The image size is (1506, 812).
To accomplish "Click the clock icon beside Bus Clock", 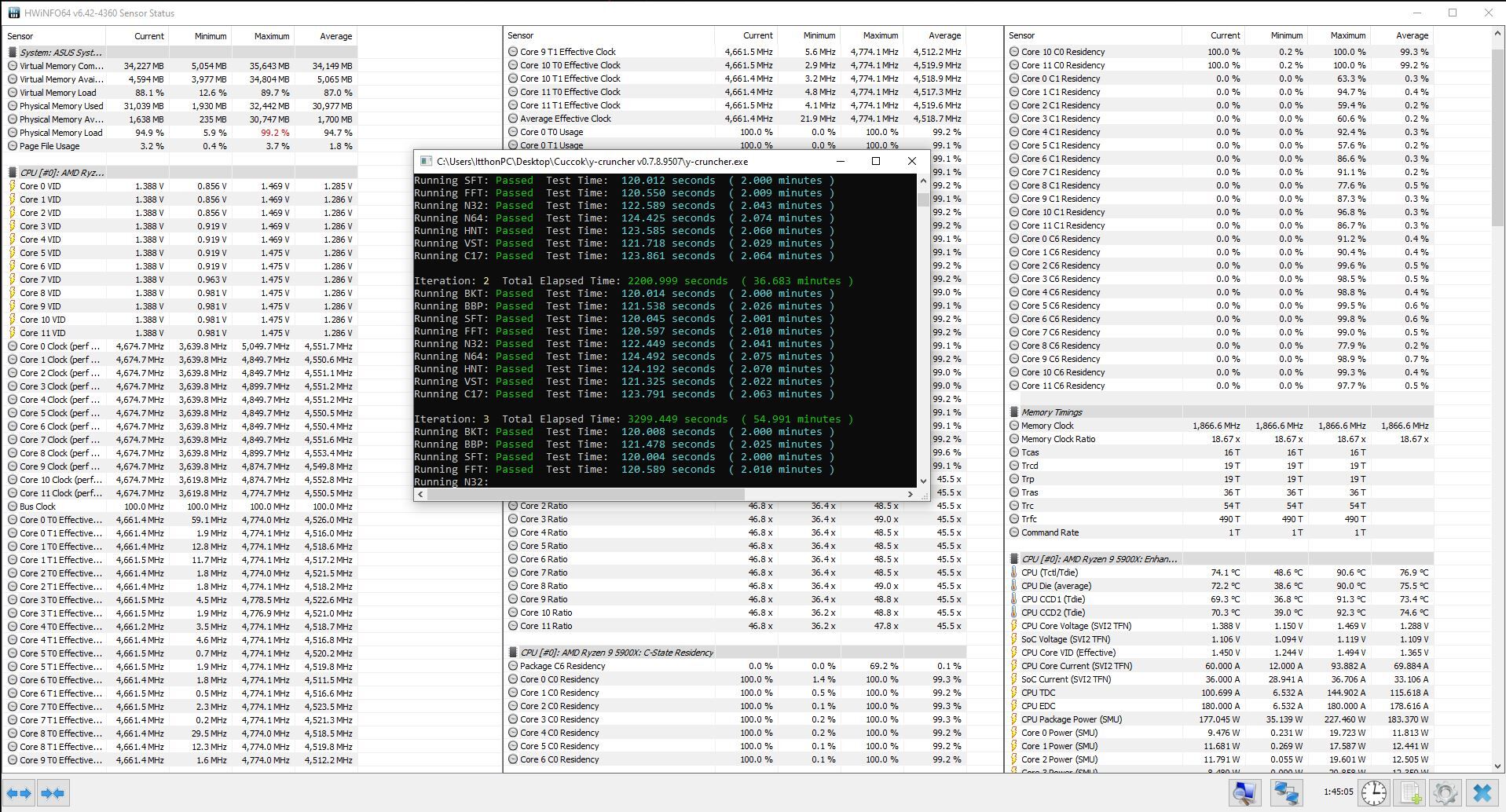I will pyautogui.click(x=13, y=507).
